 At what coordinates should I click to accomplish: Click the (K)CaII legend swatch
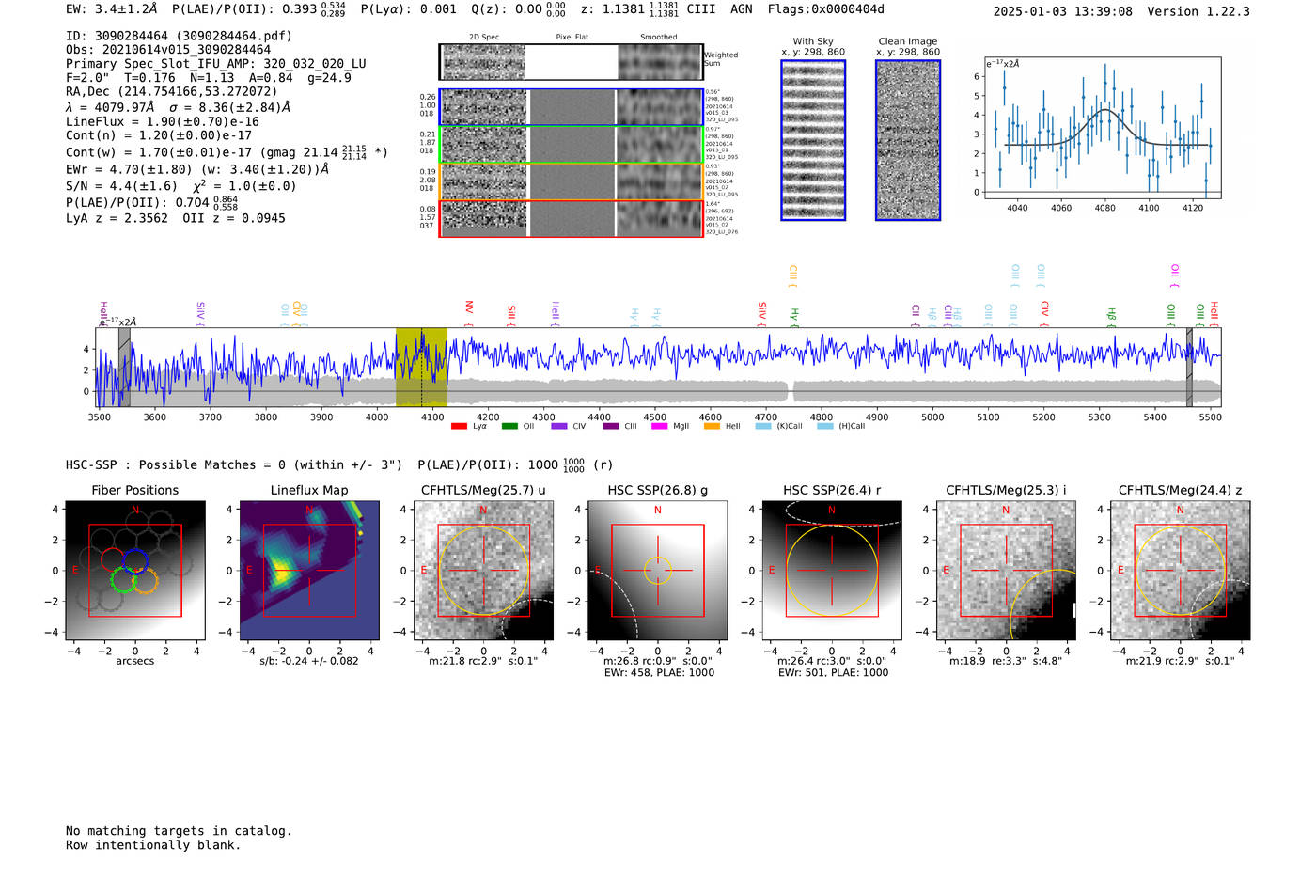point(763,426)
